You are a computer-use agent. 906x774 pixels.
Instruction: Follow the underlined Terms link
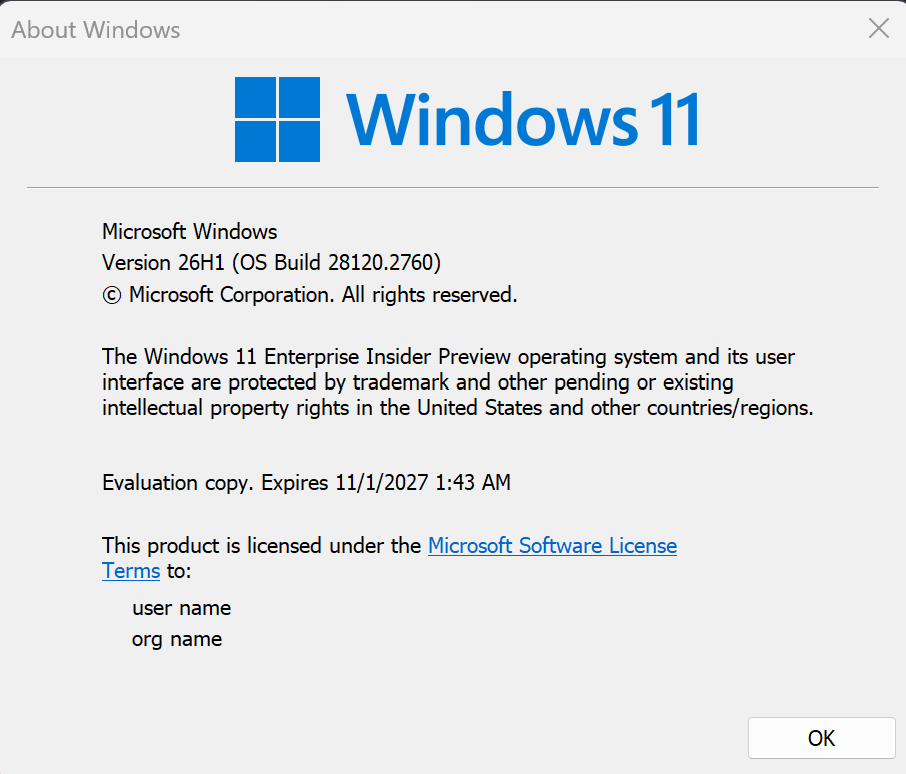131,571
